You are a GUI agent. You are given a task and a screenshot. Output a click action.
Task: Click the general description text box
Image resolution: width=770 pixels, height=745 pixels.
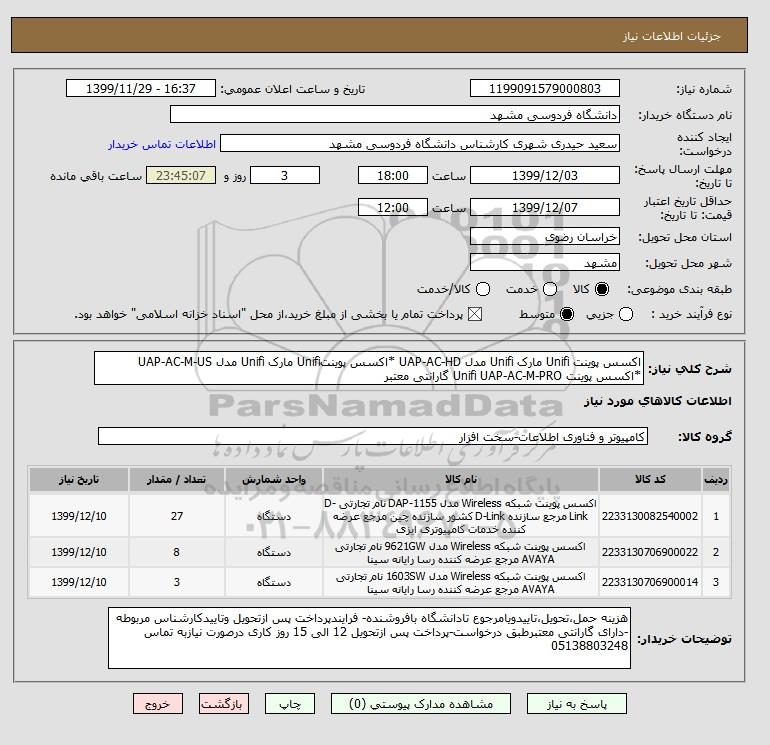coord(369,368)
